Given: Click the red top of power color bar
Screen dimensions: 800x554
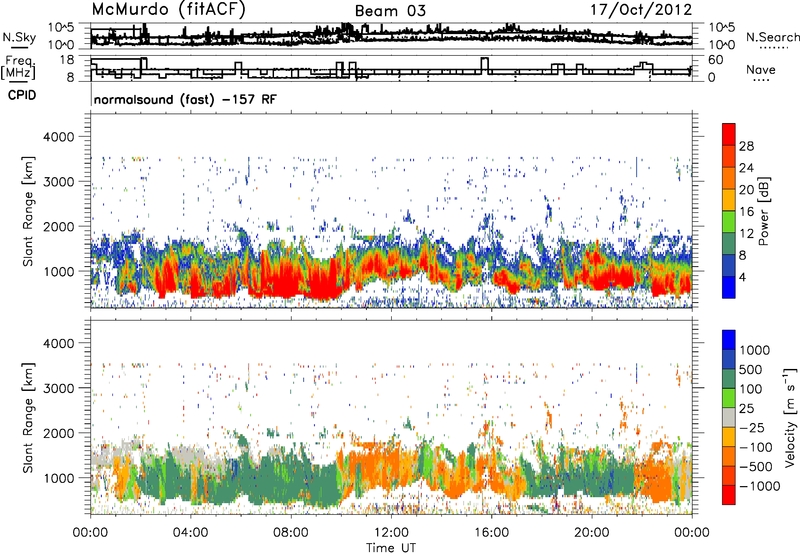Looking at the screenshot, I should [x=729, y=134].
